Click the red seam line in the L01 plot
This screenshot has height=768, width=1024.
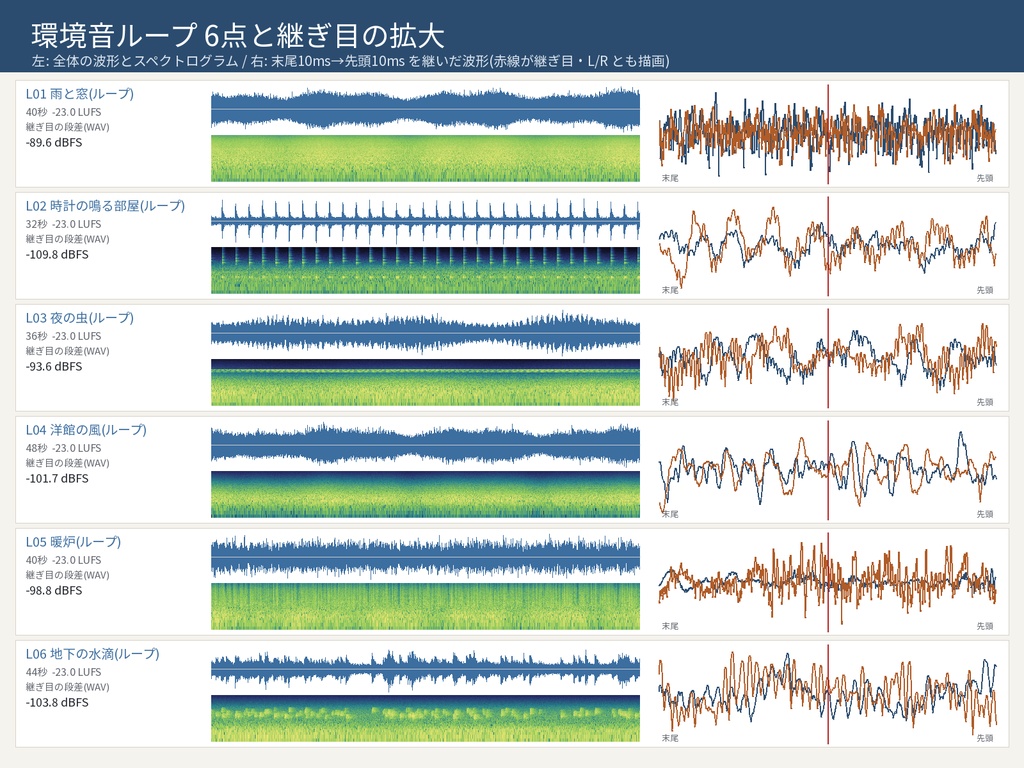[828, 134]
